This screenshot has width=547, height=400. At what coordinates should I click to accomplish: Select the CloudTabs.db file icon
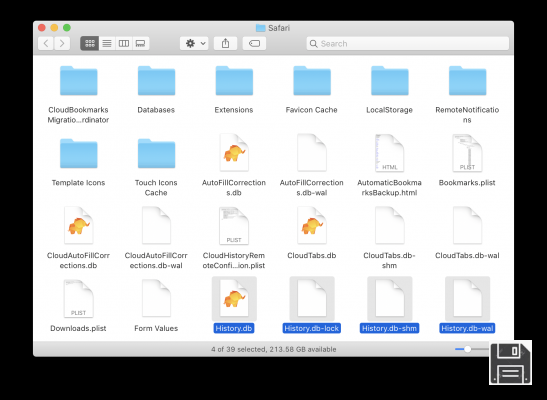click(x=312, y=226)
